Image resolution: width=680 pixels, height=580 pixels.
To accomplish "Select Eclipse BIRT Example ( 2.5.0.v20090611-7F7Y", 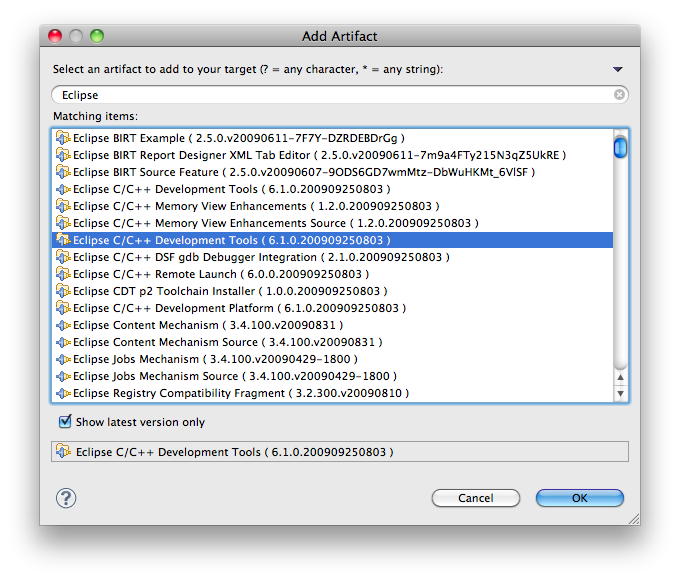I will [x=332, y=138].
